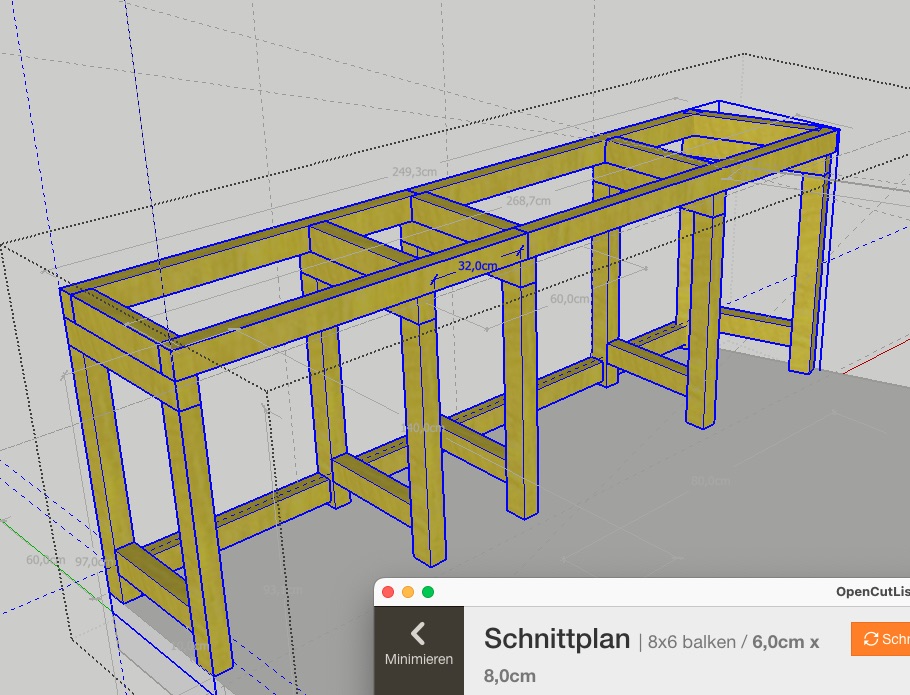Select the 32,0cm dimension label

(x=477, y=267)
